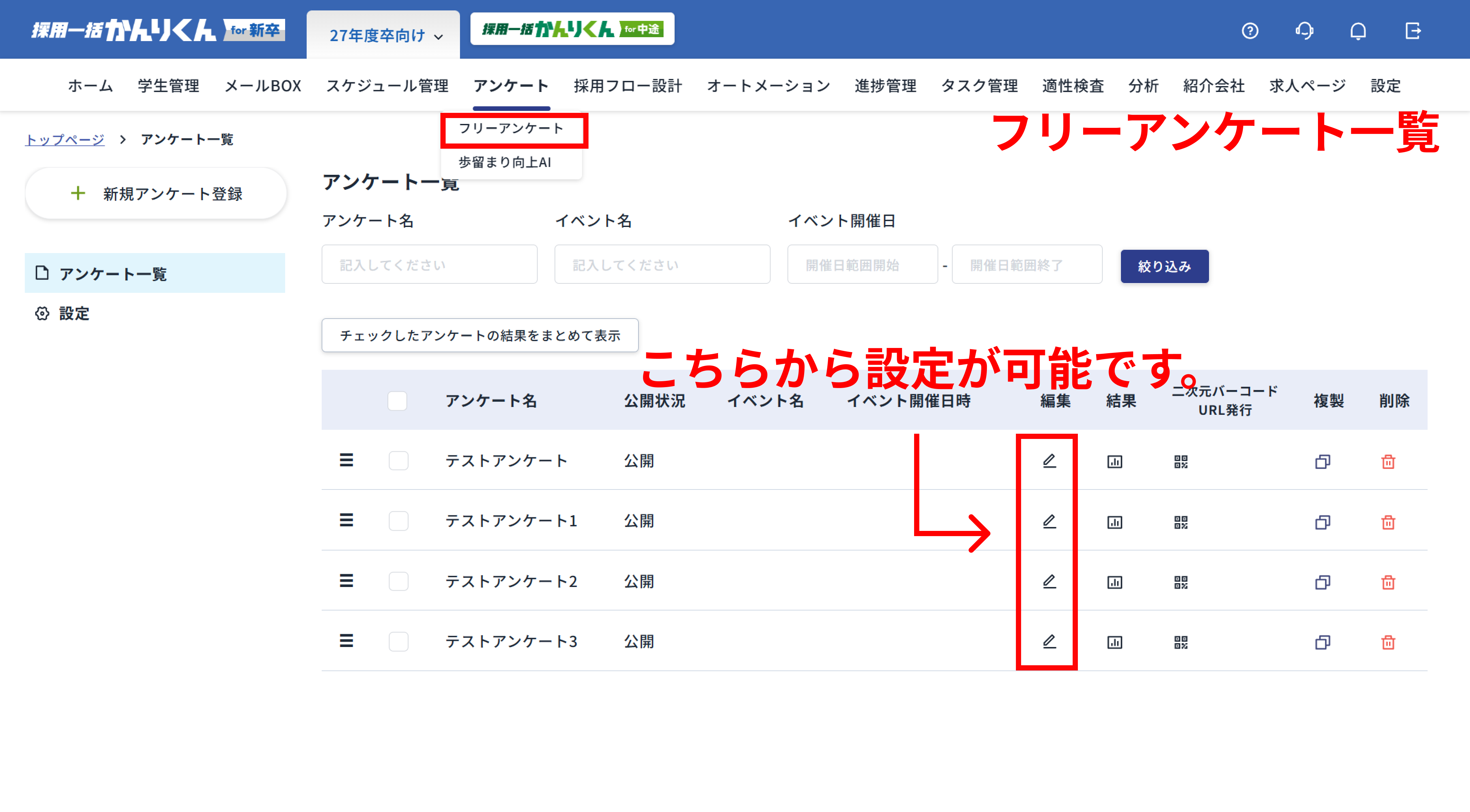Duplicate the テストアンケート3 survey
Image resolution: width=1470 pixels, height=812 pixels.
click(x=1322, y=642)
